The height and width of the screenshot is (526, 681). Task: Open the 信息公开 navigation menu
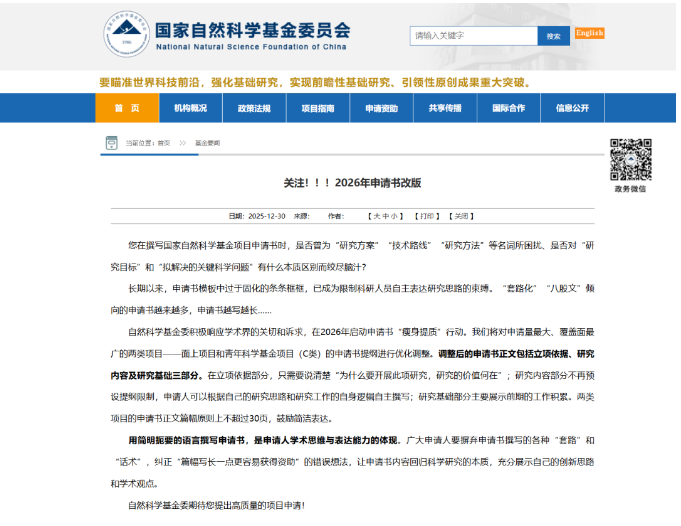(572, 108)
